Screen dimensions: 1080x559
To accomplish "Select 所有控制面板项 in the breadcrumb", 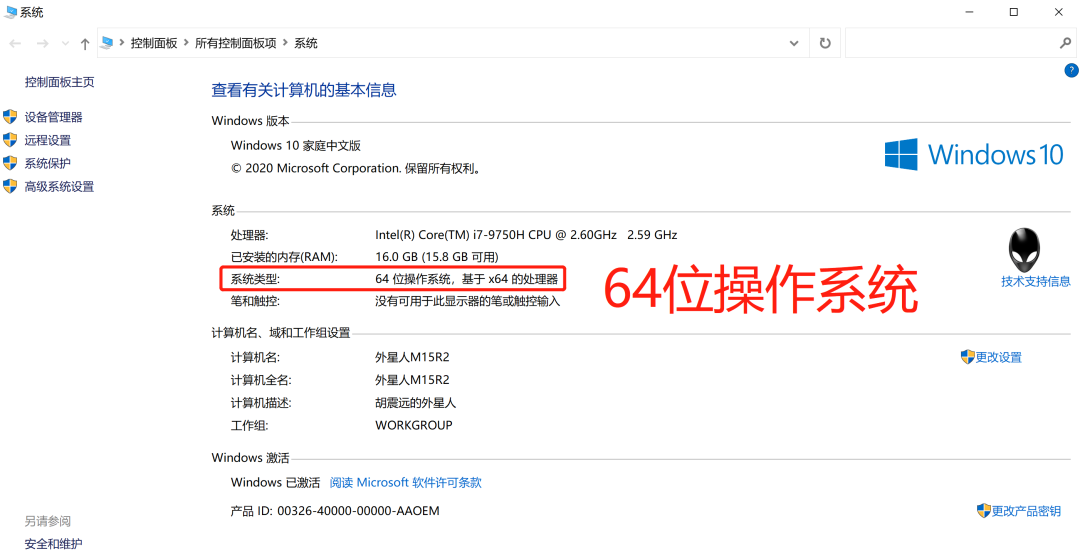I will [236, 43].
